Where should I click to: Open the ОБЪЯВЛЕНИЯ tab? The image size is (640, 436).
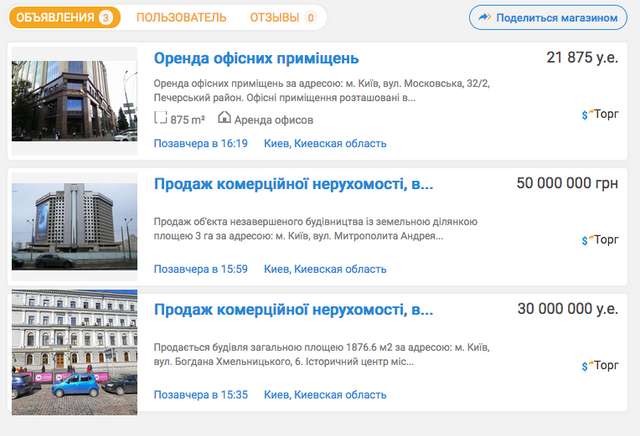click(x=55, y=18)
